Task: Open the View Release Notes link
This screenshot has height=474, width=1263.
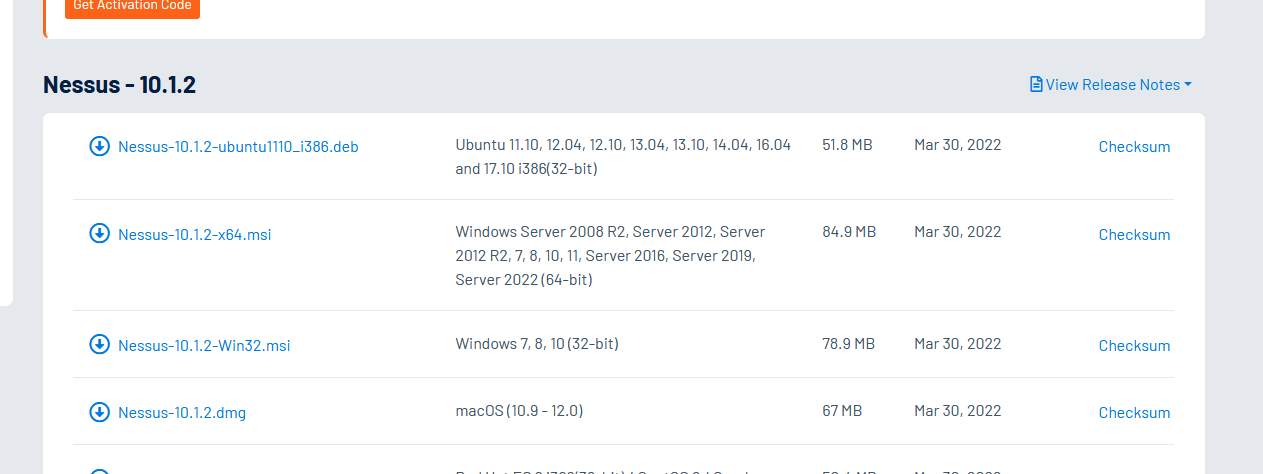Action: (1112, 85)
